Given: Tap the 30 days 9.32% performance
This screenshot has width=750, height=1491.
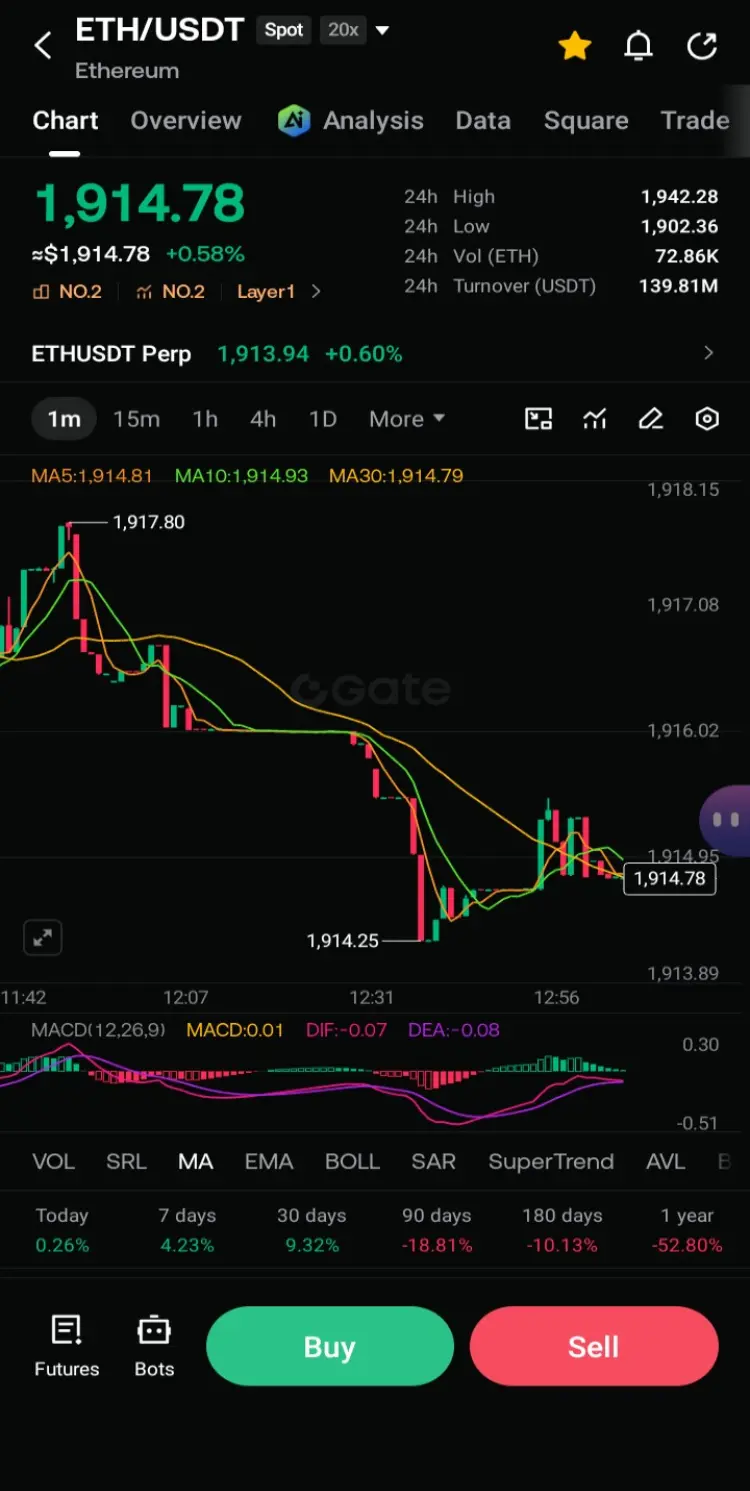Looking at the screenshot, I should coord(312,1230).
